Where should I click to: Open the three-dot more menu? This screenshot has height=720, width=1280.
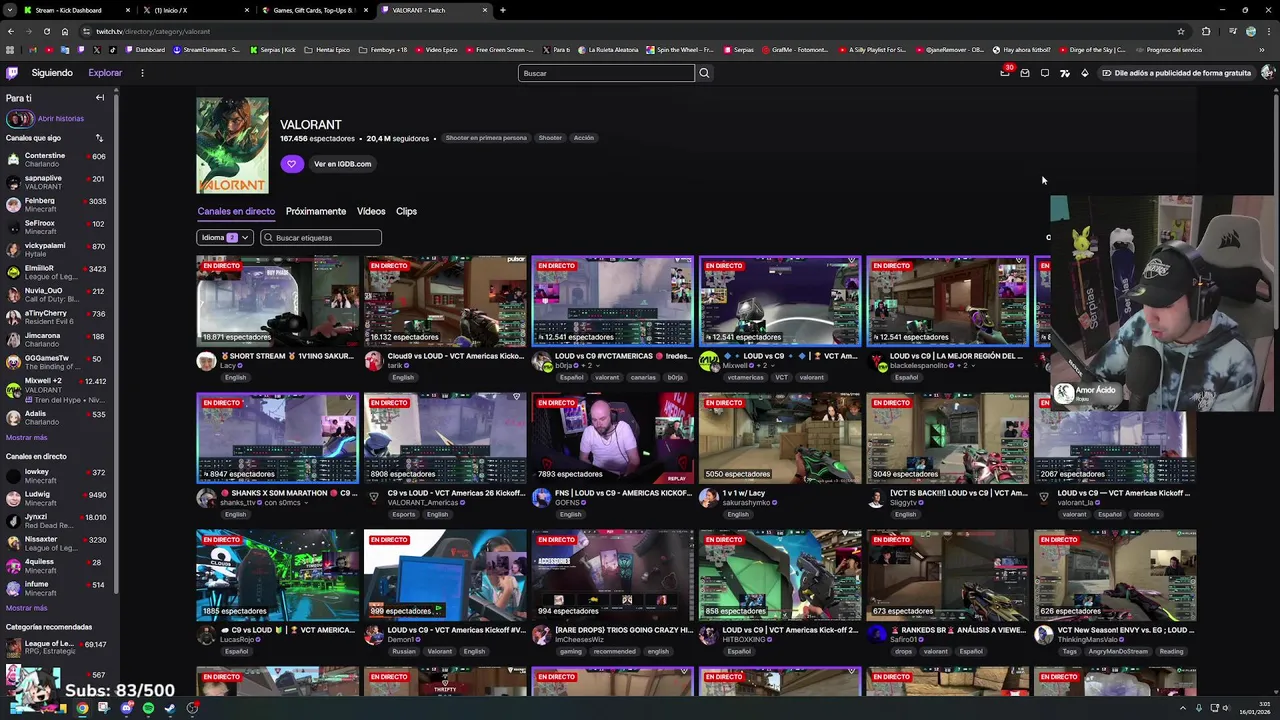pyautogui.click(x=142, y=73)
